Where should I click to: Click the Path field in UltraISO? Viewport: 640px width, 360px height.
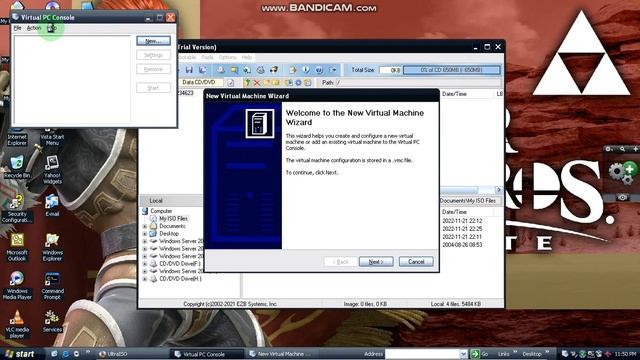tap(418, 82)
